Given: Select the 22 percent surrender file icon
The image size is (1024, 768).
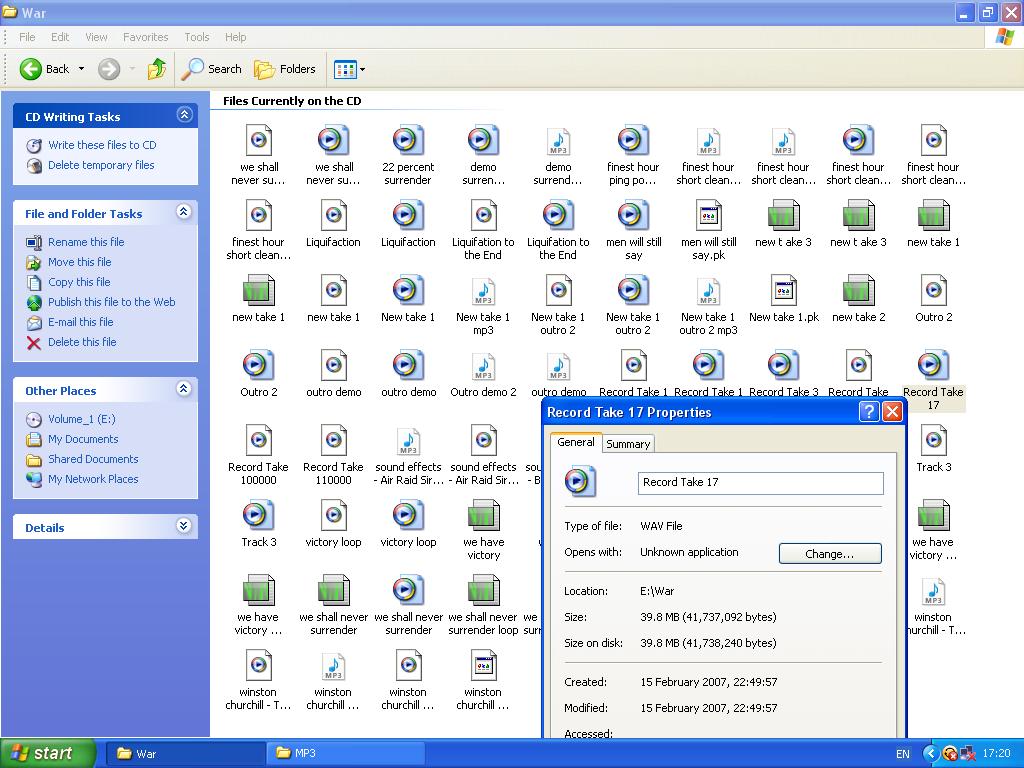Looking at the screenshot, I should (x=408, y=142).
